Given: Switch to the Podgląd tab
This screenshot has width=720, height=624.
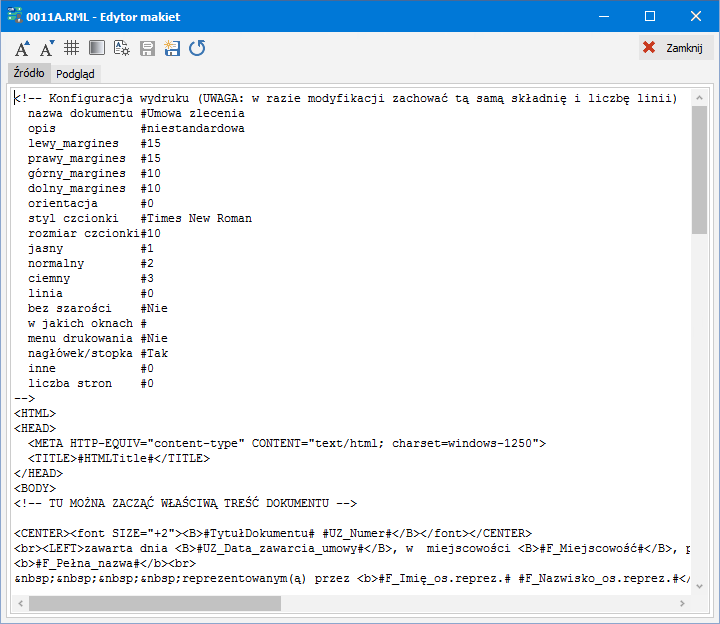Looking at the screenshot, I should (75, 73).
